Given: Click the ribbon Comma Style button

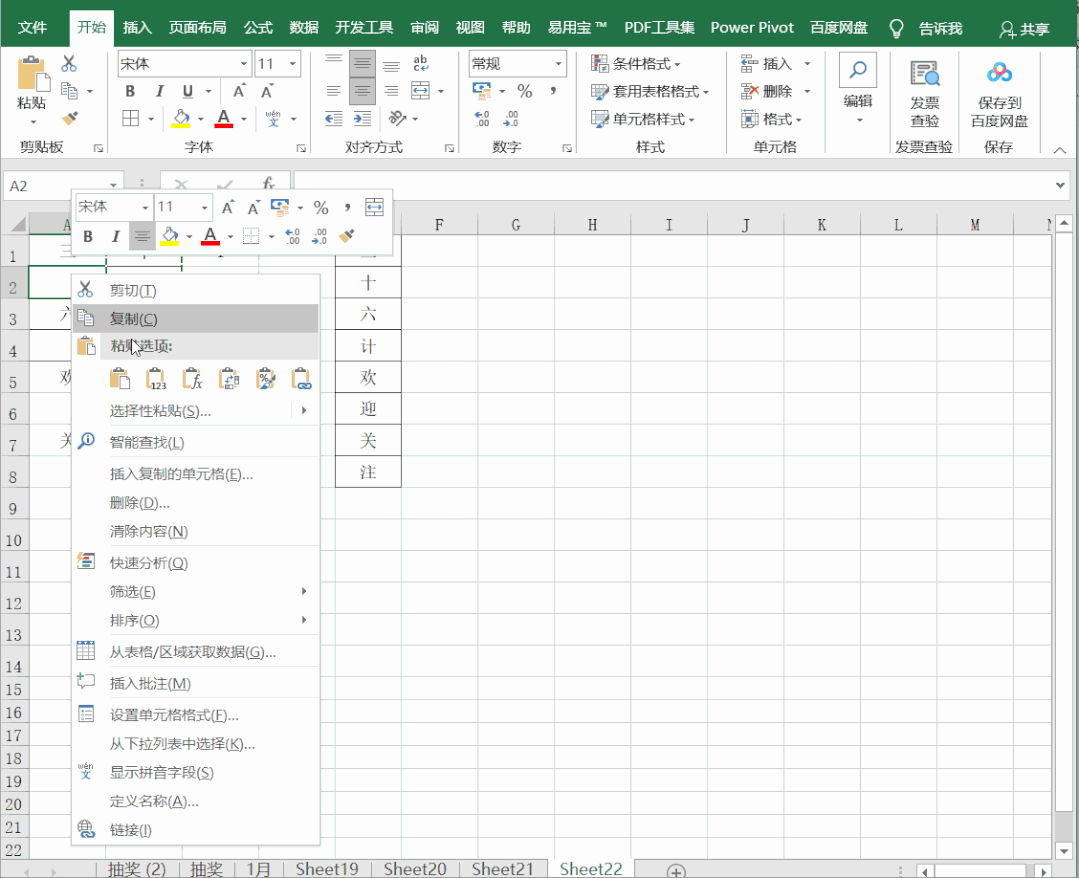Looking at the screenshot, I should [553, 91].
